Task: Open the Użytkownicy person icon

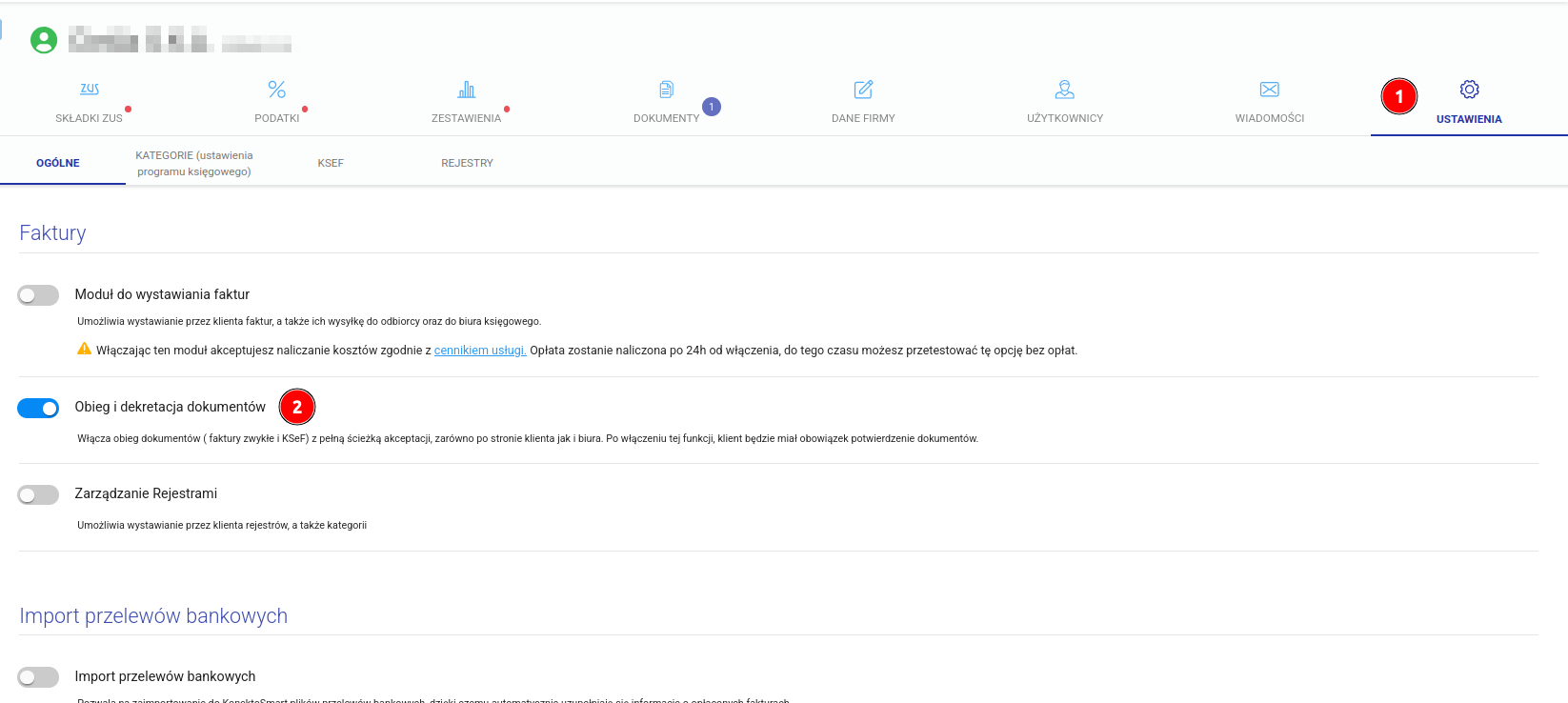Action: [1065, 90]
